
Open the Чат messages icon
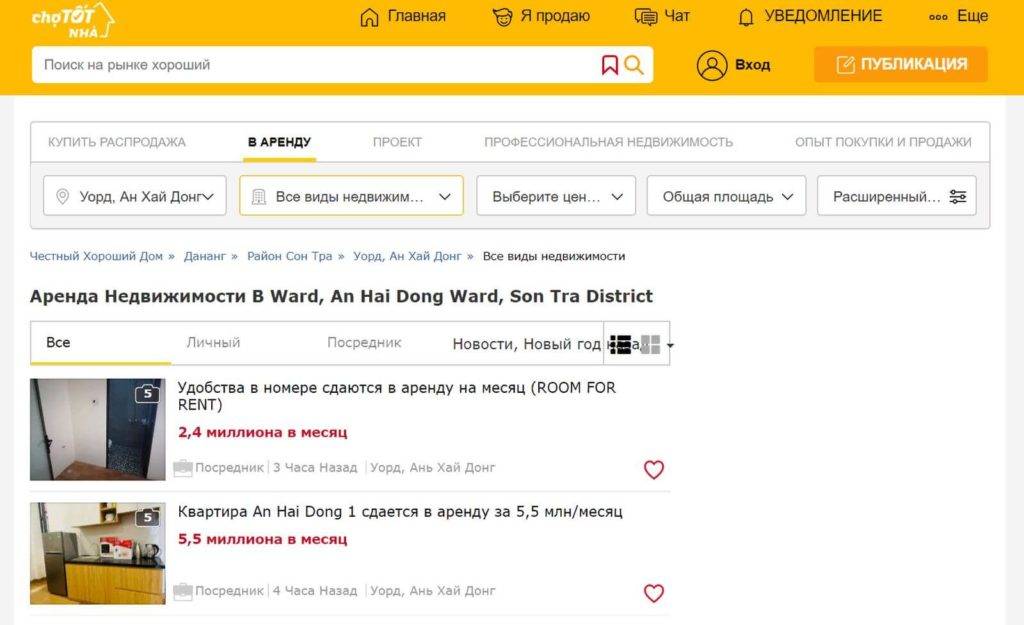coord(646,17)
